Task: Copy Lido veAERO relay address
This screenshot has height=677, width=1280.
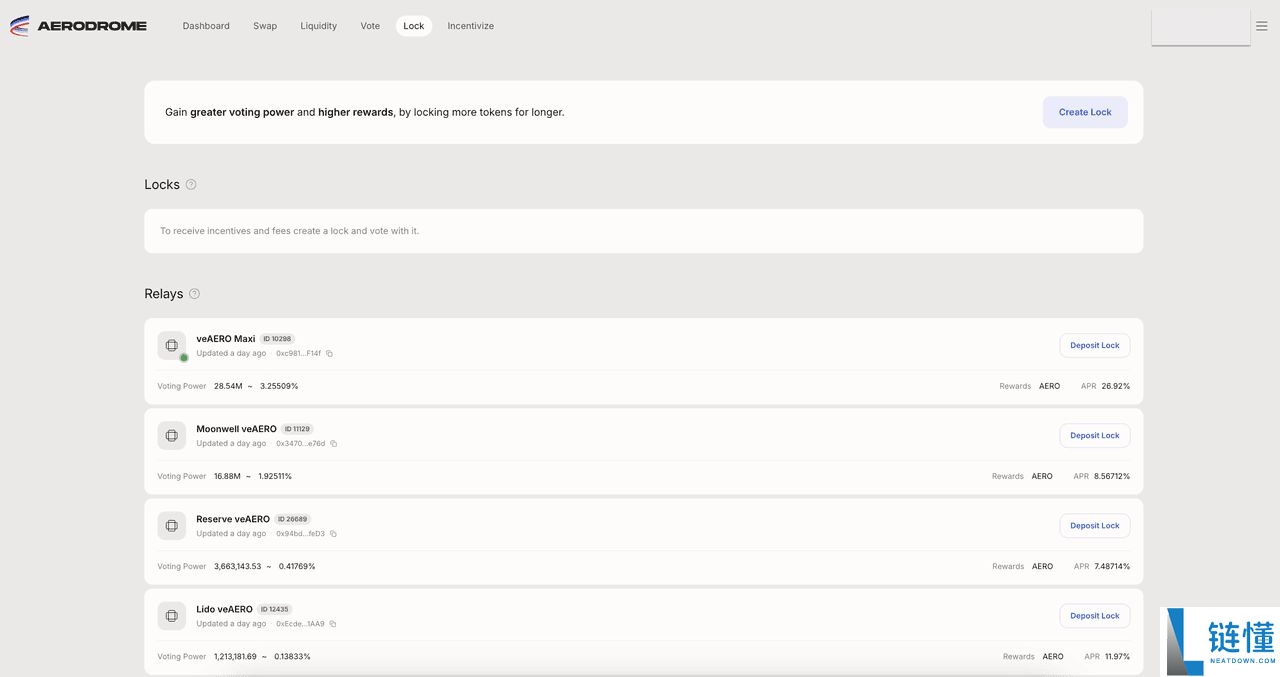Action: 333,624
